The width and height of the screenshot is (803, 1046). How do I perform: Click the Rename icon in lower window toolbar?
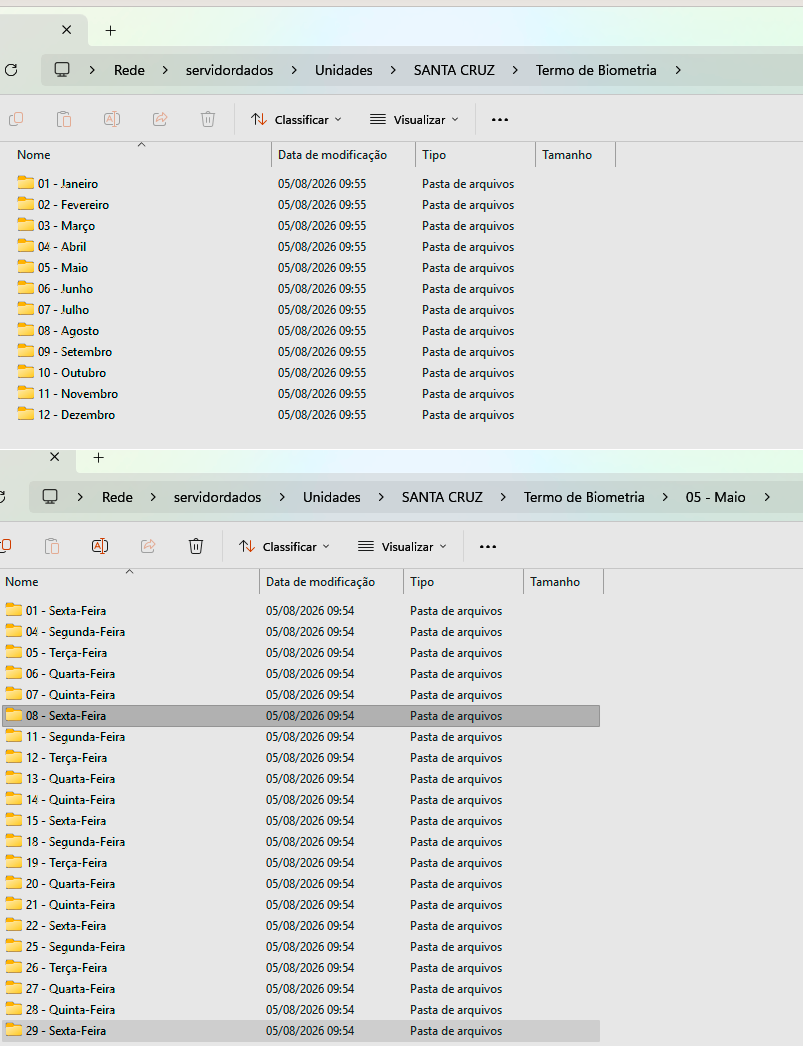(x=100, y=546)
